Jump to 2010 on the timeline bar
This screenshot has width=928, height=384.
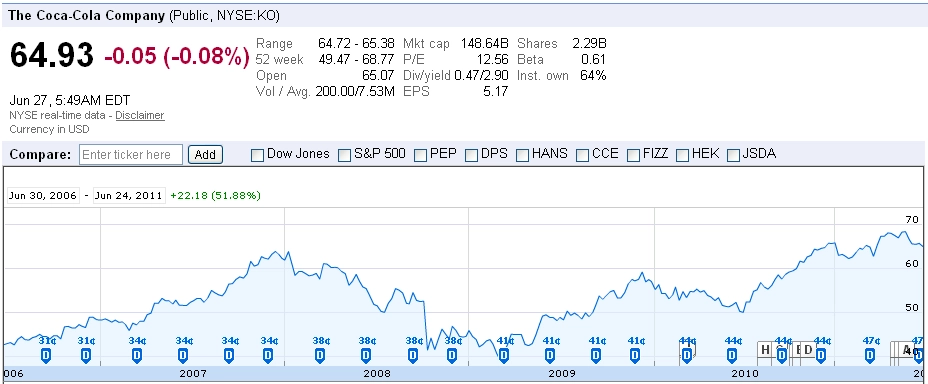[x=745, y=373]
